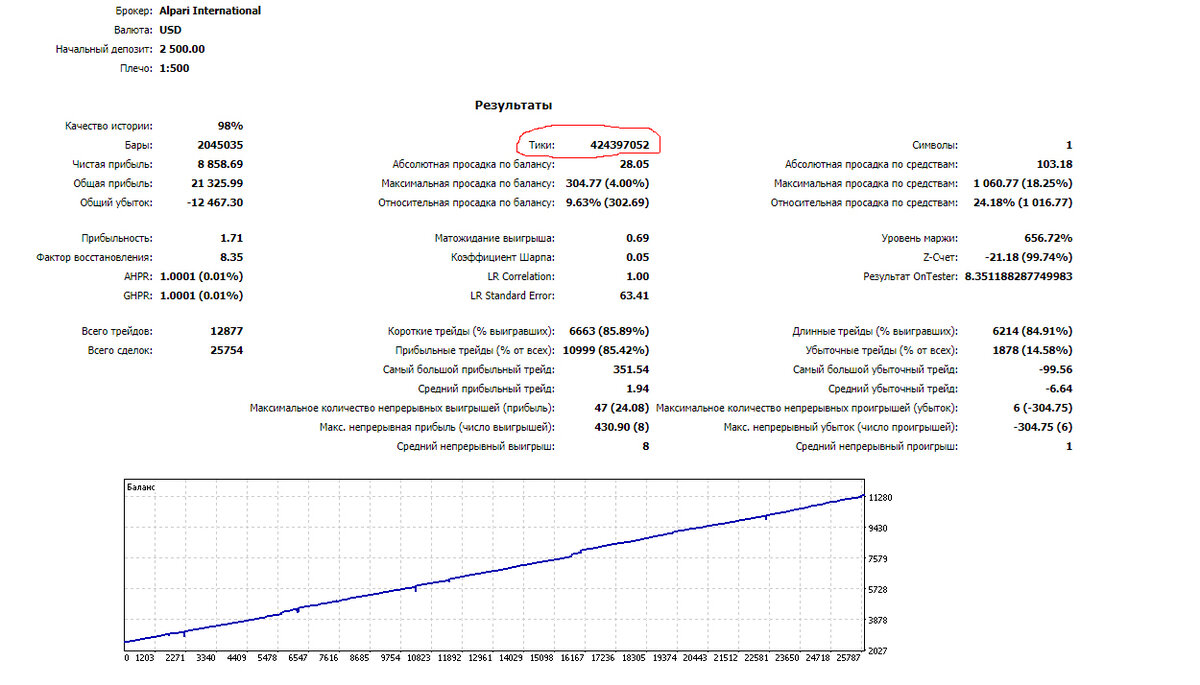Click the "GHPR:" label
The image size is (1200, 685).
137,295
